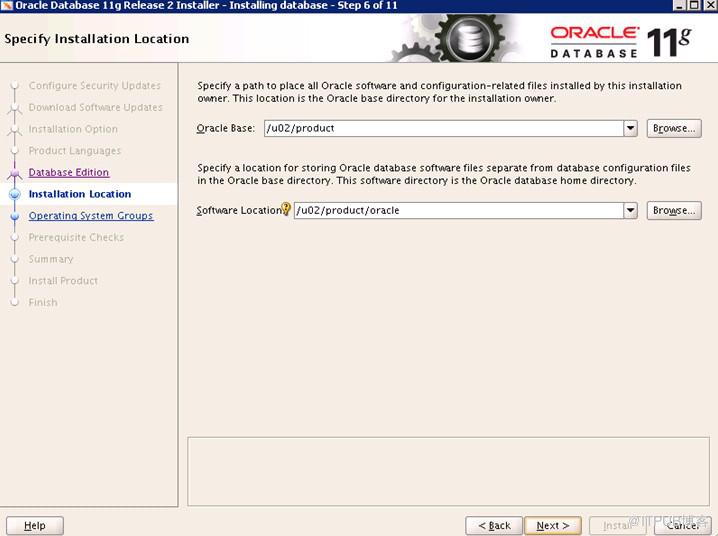Maximize the installer window
This screenshot has height=536, width=718.
pos(694,5)
